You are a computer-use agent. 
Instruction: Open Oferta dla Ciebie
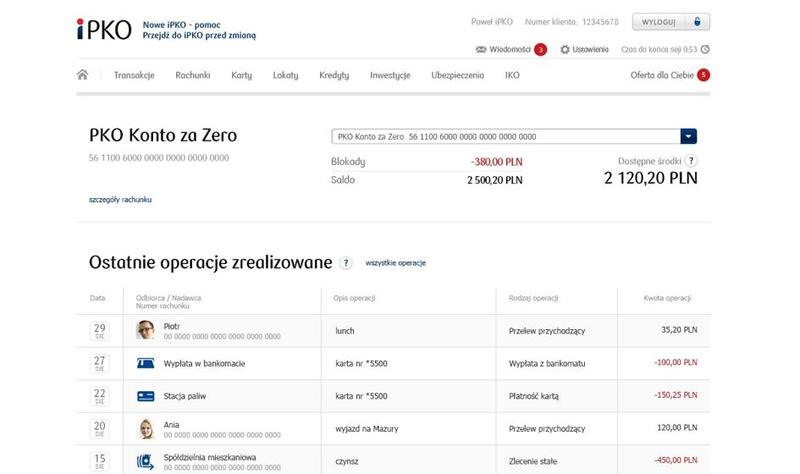(662, 75)
